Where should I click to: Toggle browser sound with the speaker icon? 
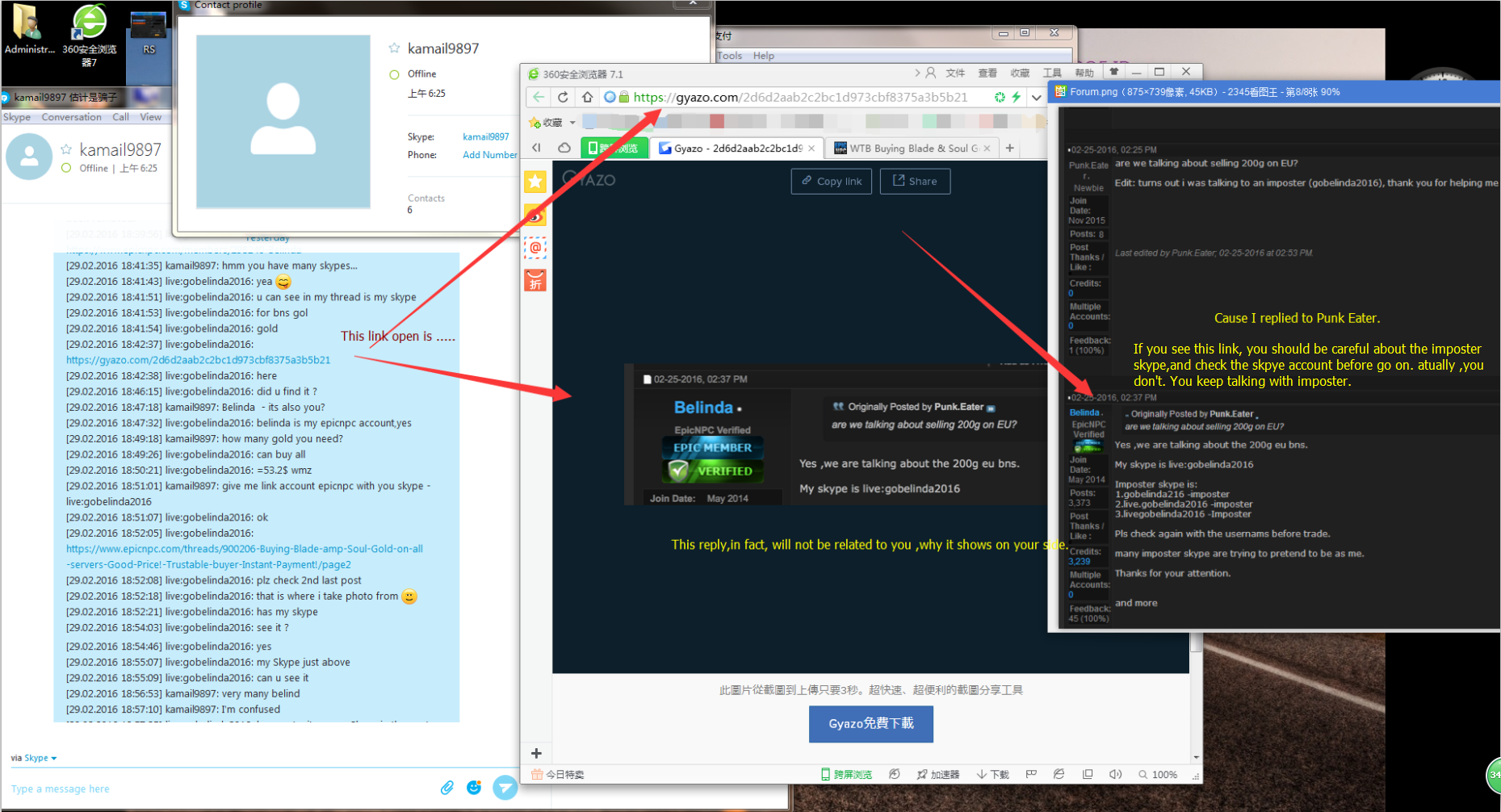[1116, 774]
